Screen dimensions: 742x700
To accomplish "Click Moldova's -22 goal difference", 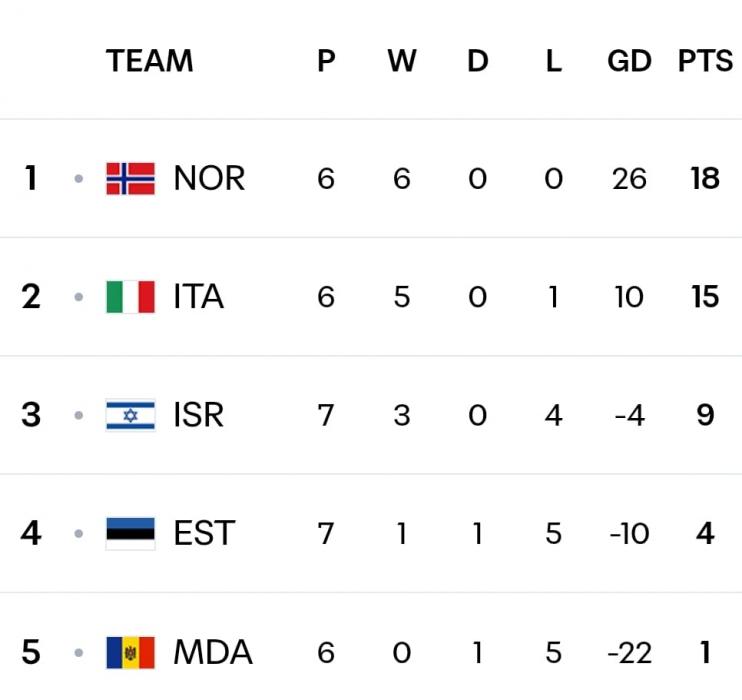I will pyautogui.click(x=629, y=653).
